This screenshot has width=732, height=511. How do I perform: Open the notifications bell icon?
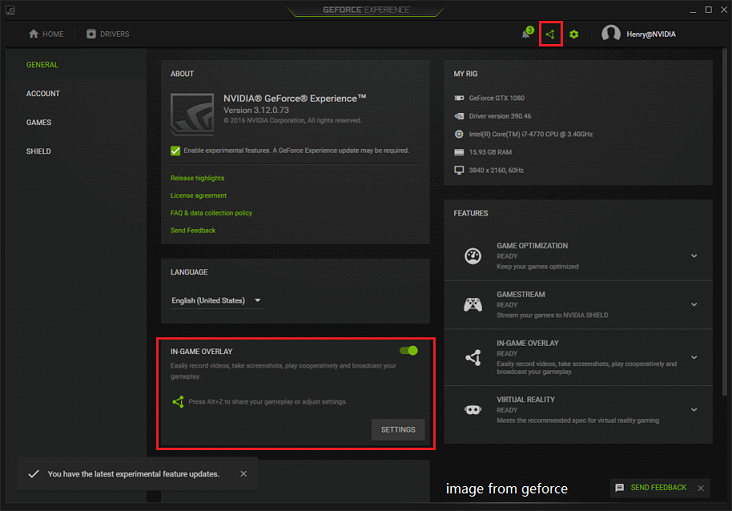[527, 34]
